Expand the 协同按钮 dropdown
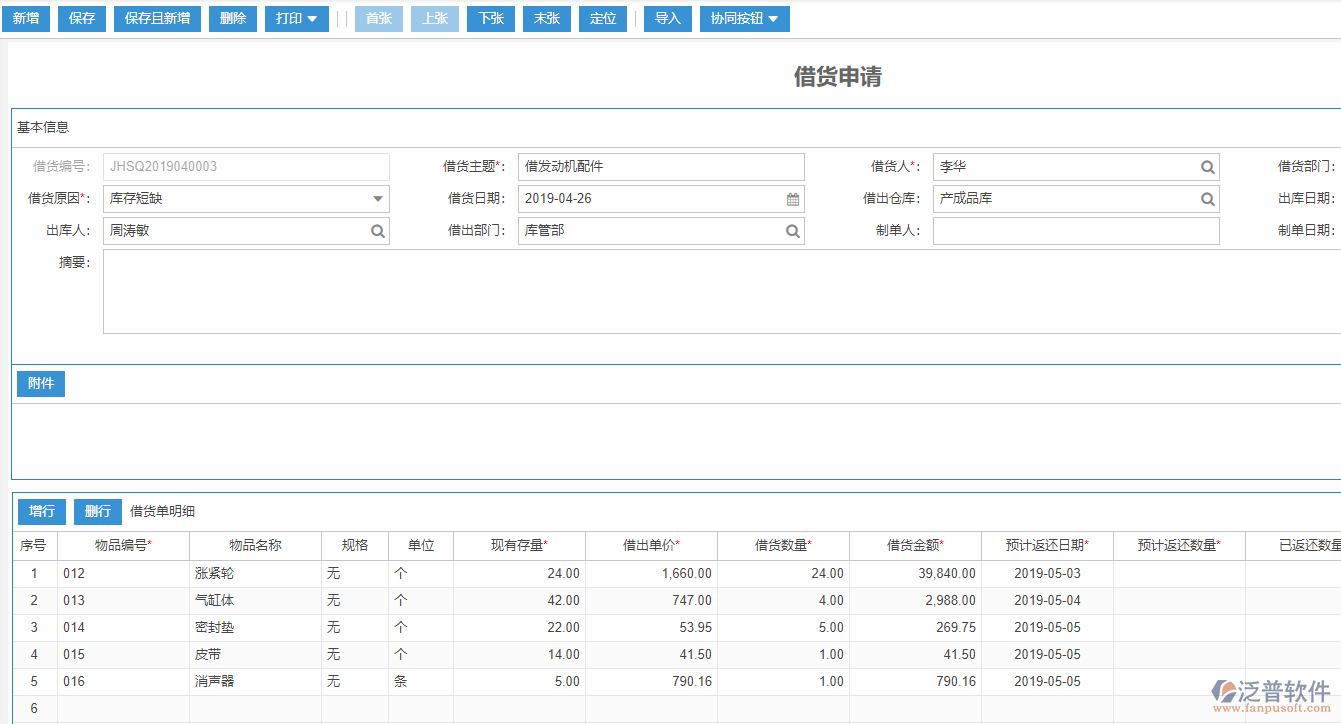Viewport: 1341px width, 724px height. pyautogui.click(x=744, y=18)
